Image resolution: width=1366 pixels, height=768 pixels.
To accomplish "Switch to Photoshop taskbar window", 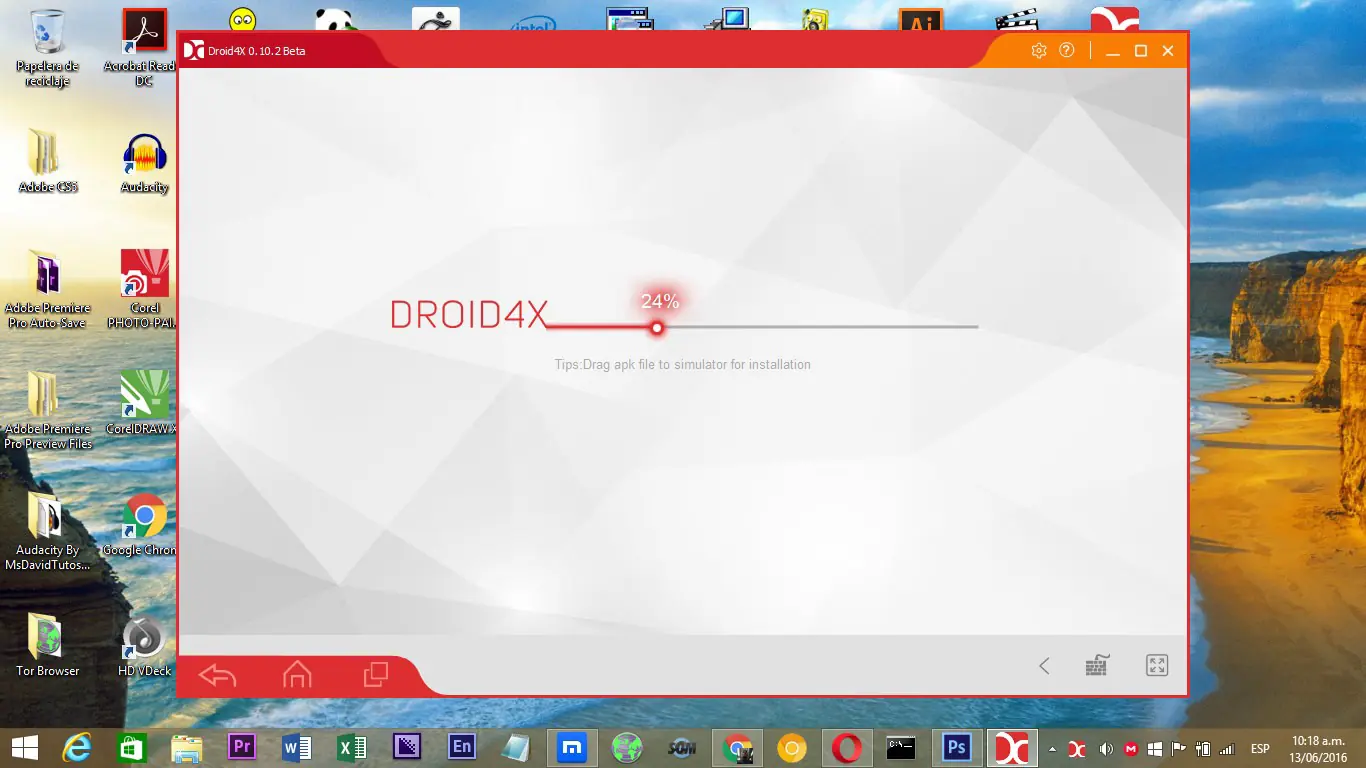I will tap(957, 747).
